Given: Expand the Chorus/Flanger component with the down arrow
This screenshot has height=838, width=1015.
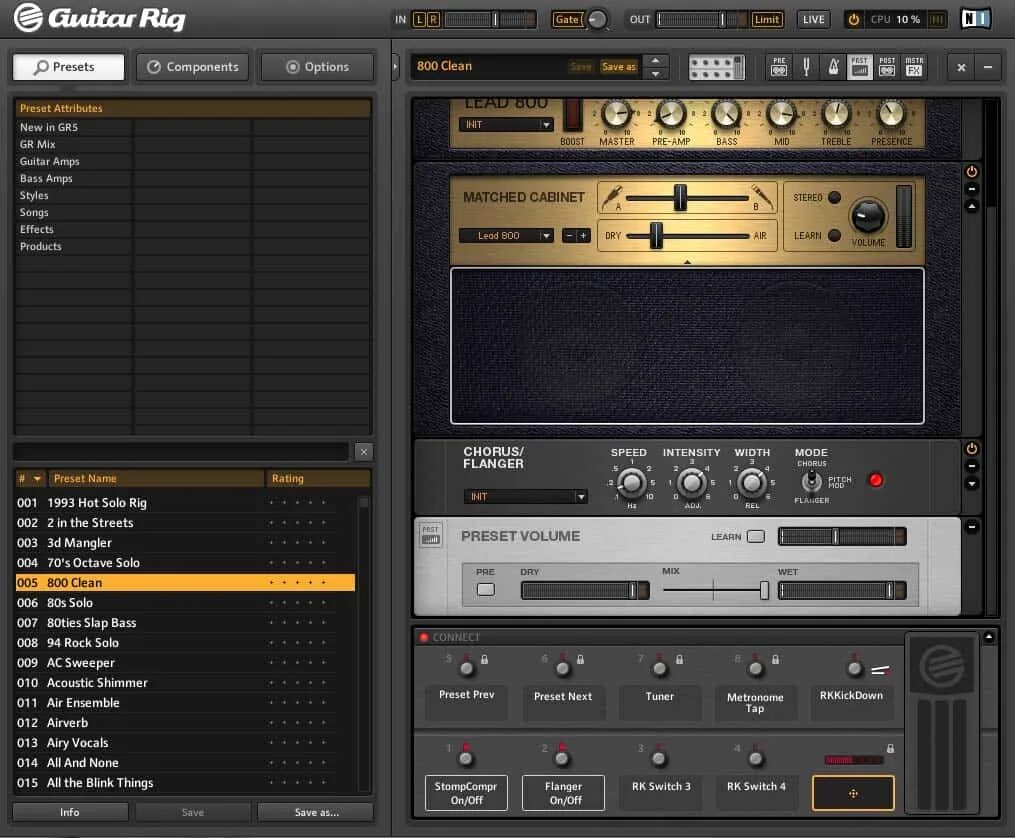Looking at the screenshot, I should pyautogui.click(x=972, y=483).
